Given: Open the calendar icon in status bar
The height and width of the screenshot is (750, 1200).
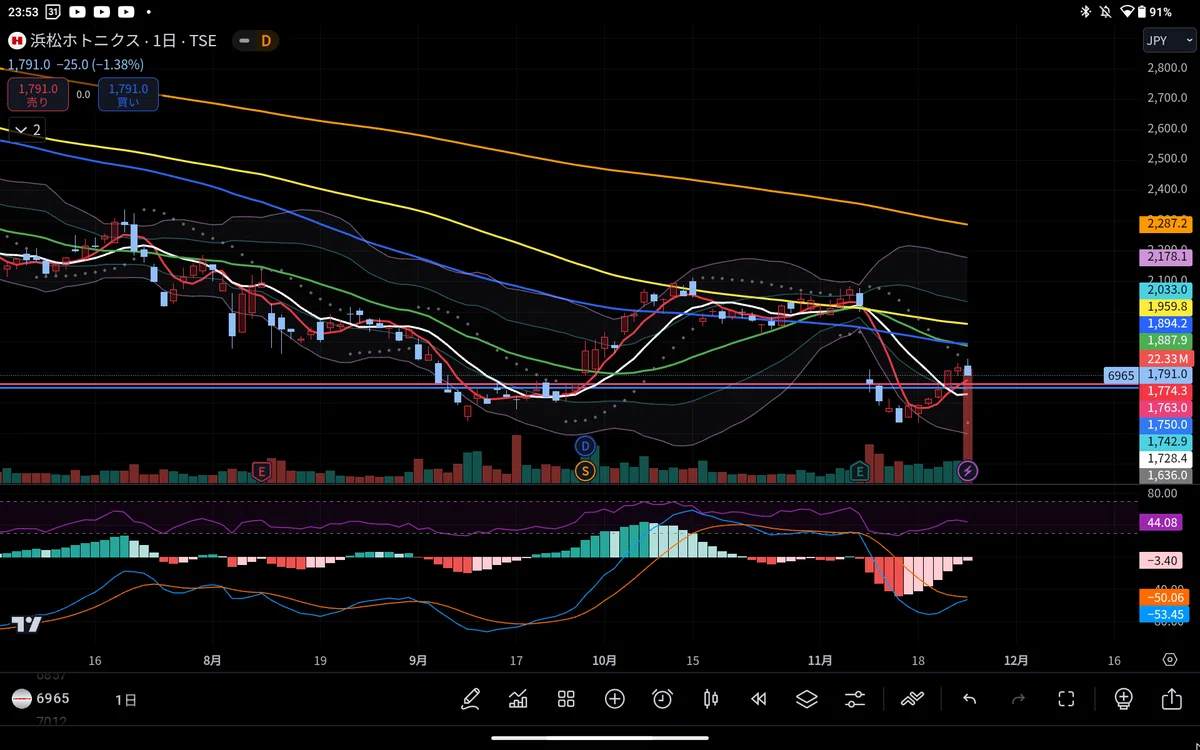Looking at the screenshot, I should [x=52, y=12].
